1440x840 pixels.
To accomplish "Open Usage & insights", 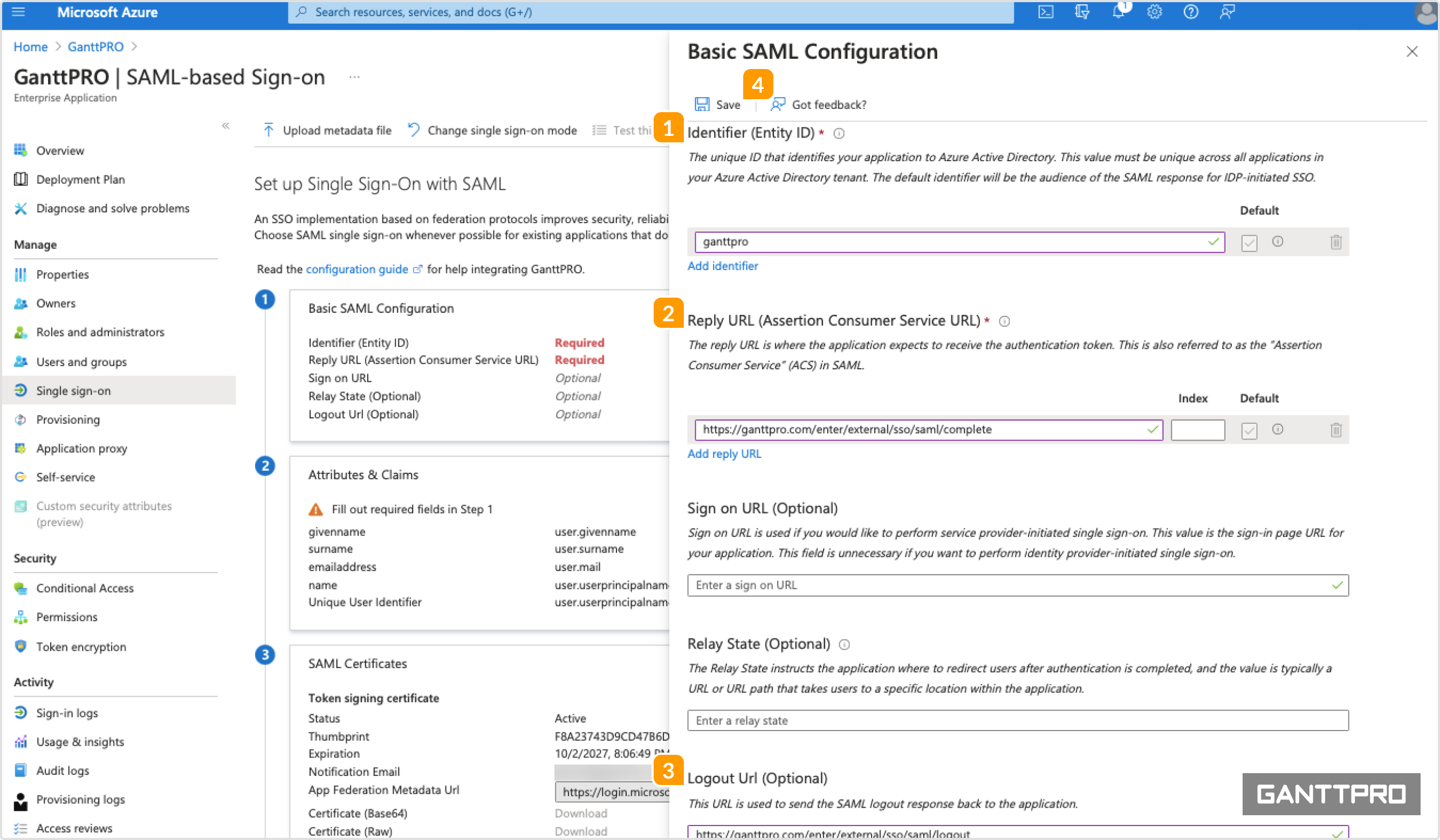I will click(x=80, y=742).
